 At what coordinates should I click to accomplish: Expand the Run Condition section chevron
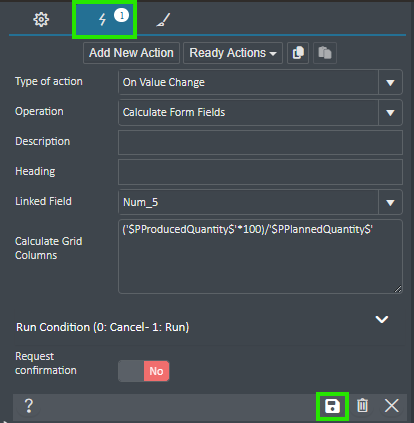(x=382, y=319)
